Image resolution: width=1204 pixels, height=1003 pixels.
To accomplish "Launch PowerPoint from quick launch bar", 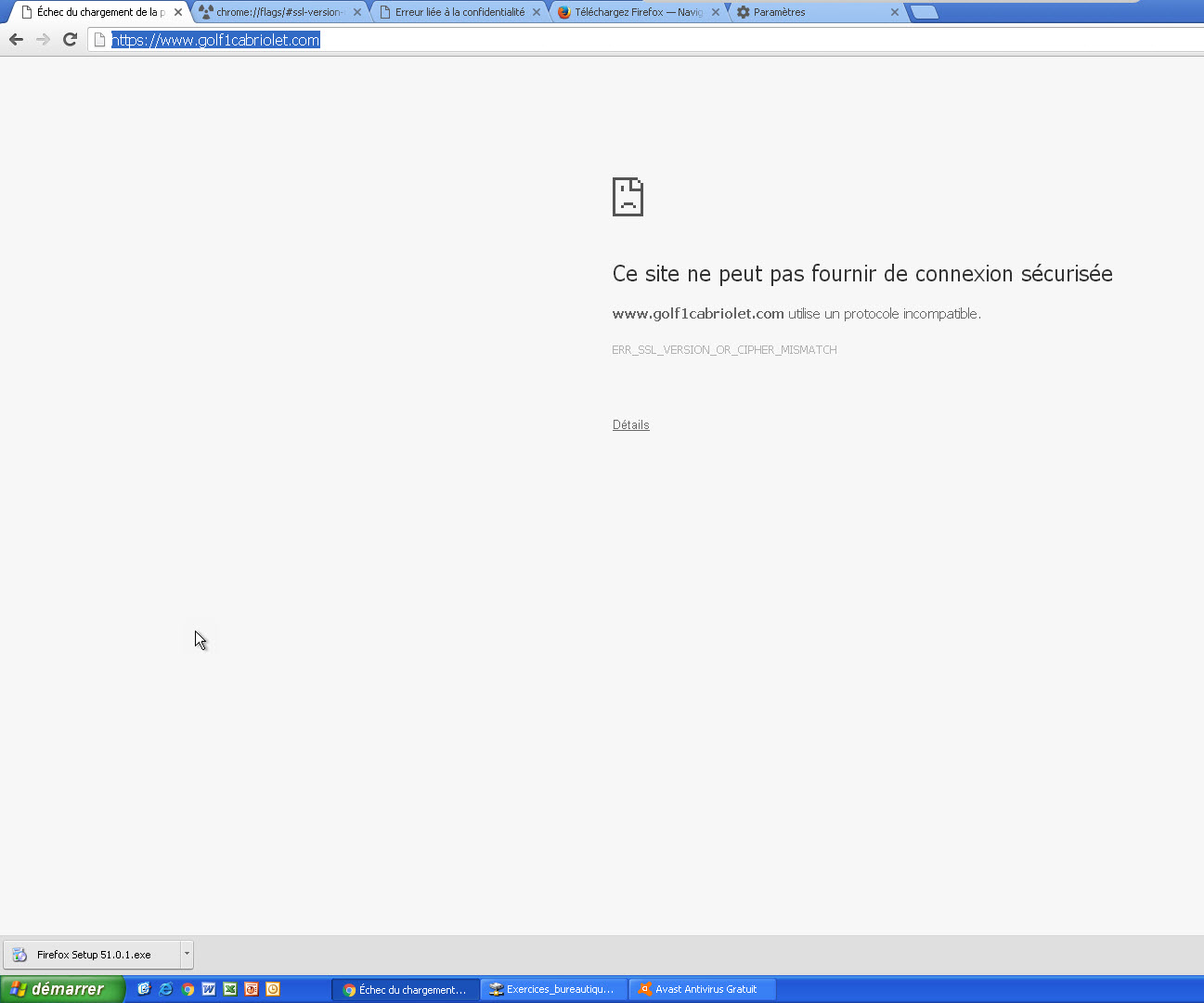I will [x=252, y=989].
